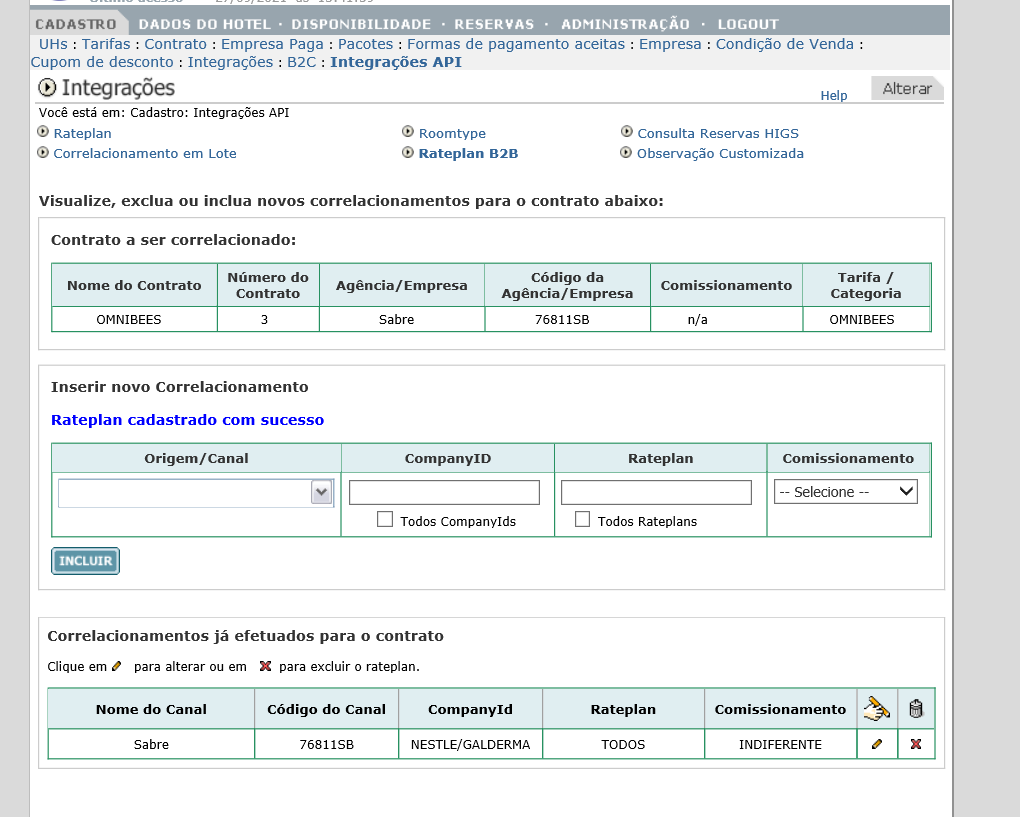Open the B2C submenu link
This screenshot has width=1020, height=817.
point(302,62)
